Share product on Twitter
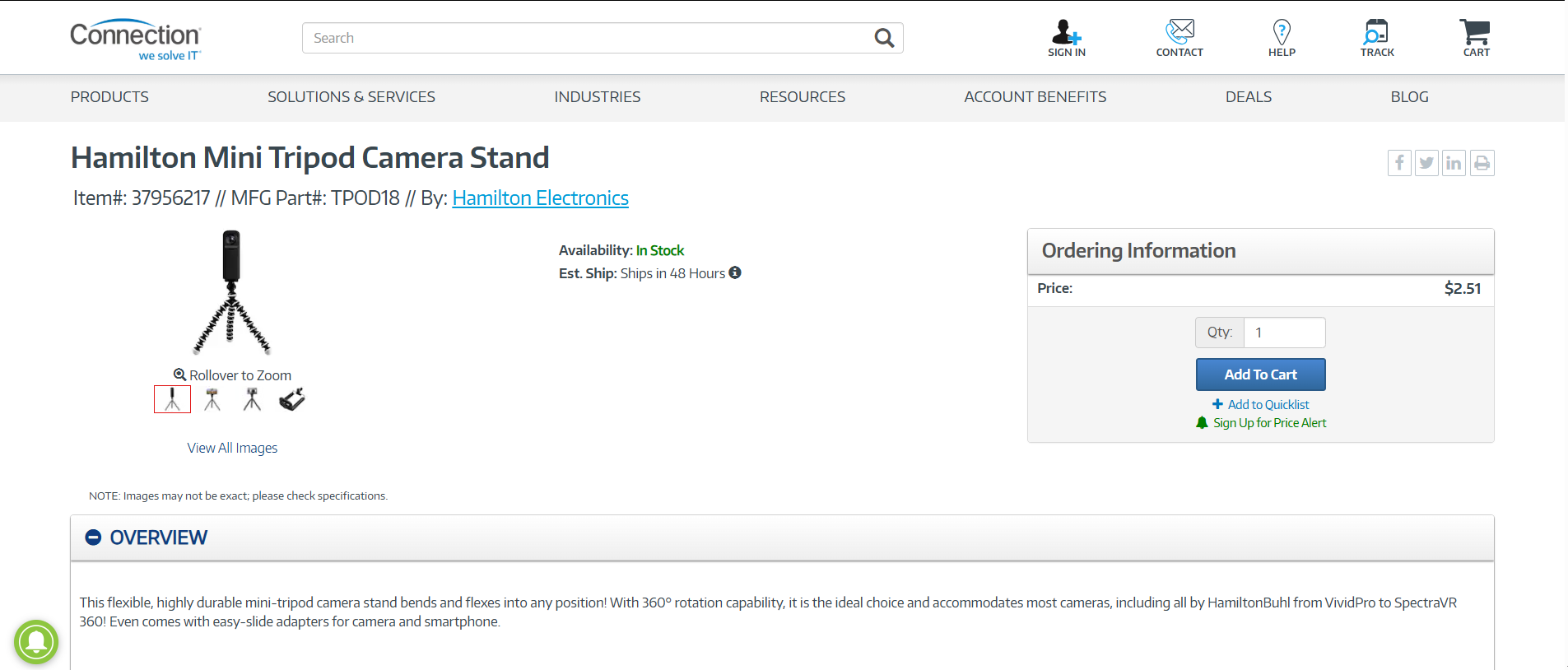1568x670 pixels. [1426, 163]
